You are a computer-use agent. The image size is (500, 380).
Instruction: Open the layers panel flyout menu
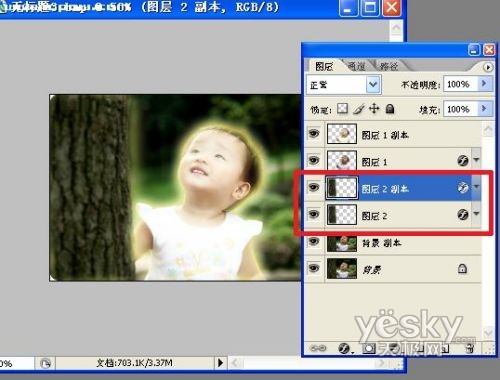pyautogui.click(x=487, y=67)
